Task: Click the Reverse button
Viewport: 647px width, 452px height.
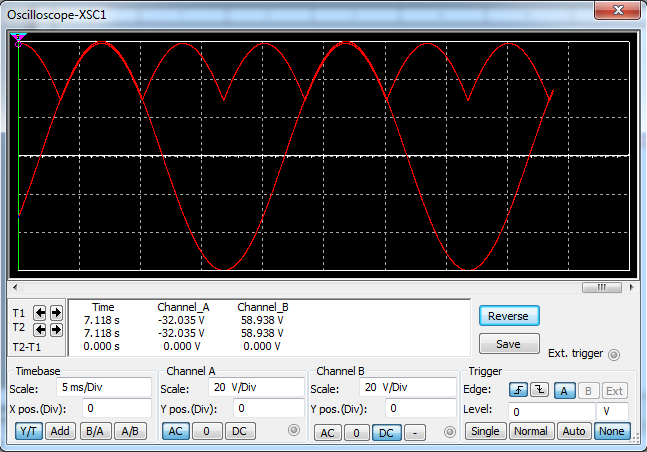Action: click(509, 316)
